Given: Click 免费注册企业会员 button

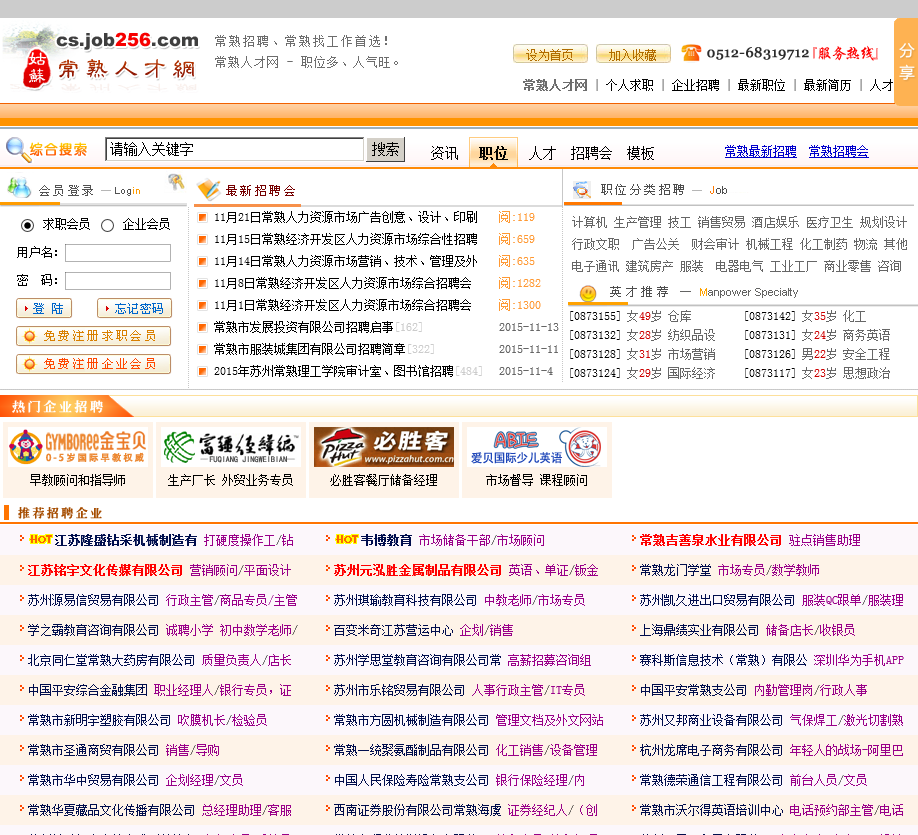Looking at the screenshot, I should (94, 364).
